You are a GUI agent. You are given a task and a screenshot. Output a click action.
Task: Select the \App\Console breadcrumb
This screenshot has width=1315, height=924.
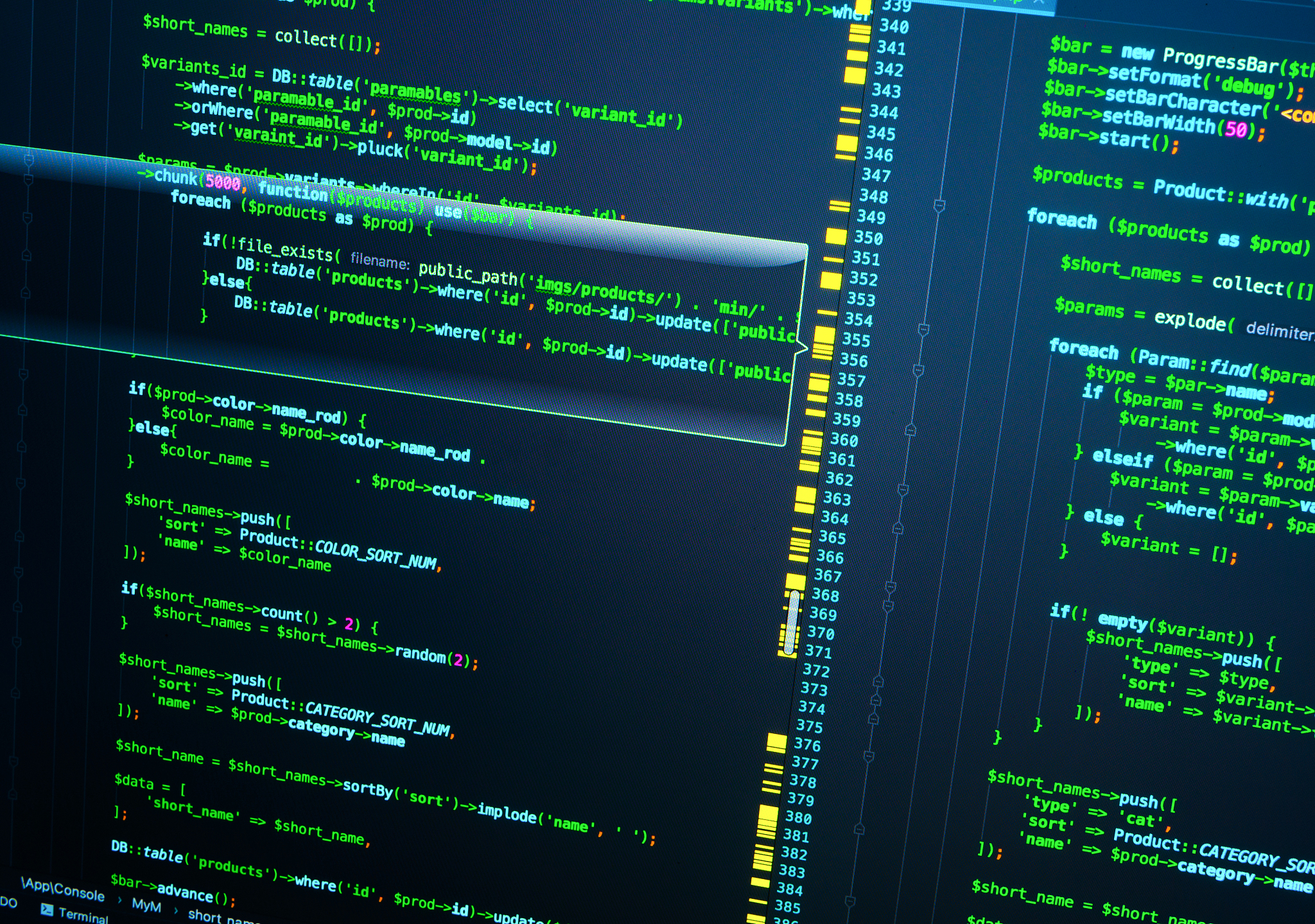click(63, 889)
